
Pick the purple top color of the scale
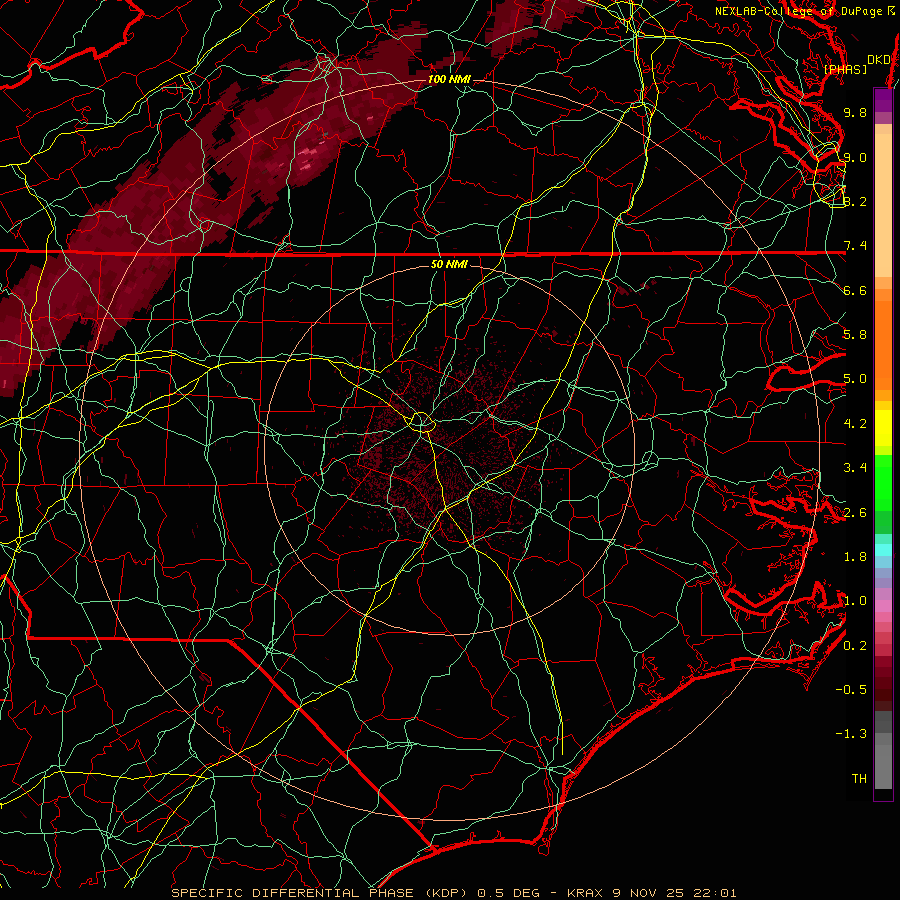pos(883,100)
